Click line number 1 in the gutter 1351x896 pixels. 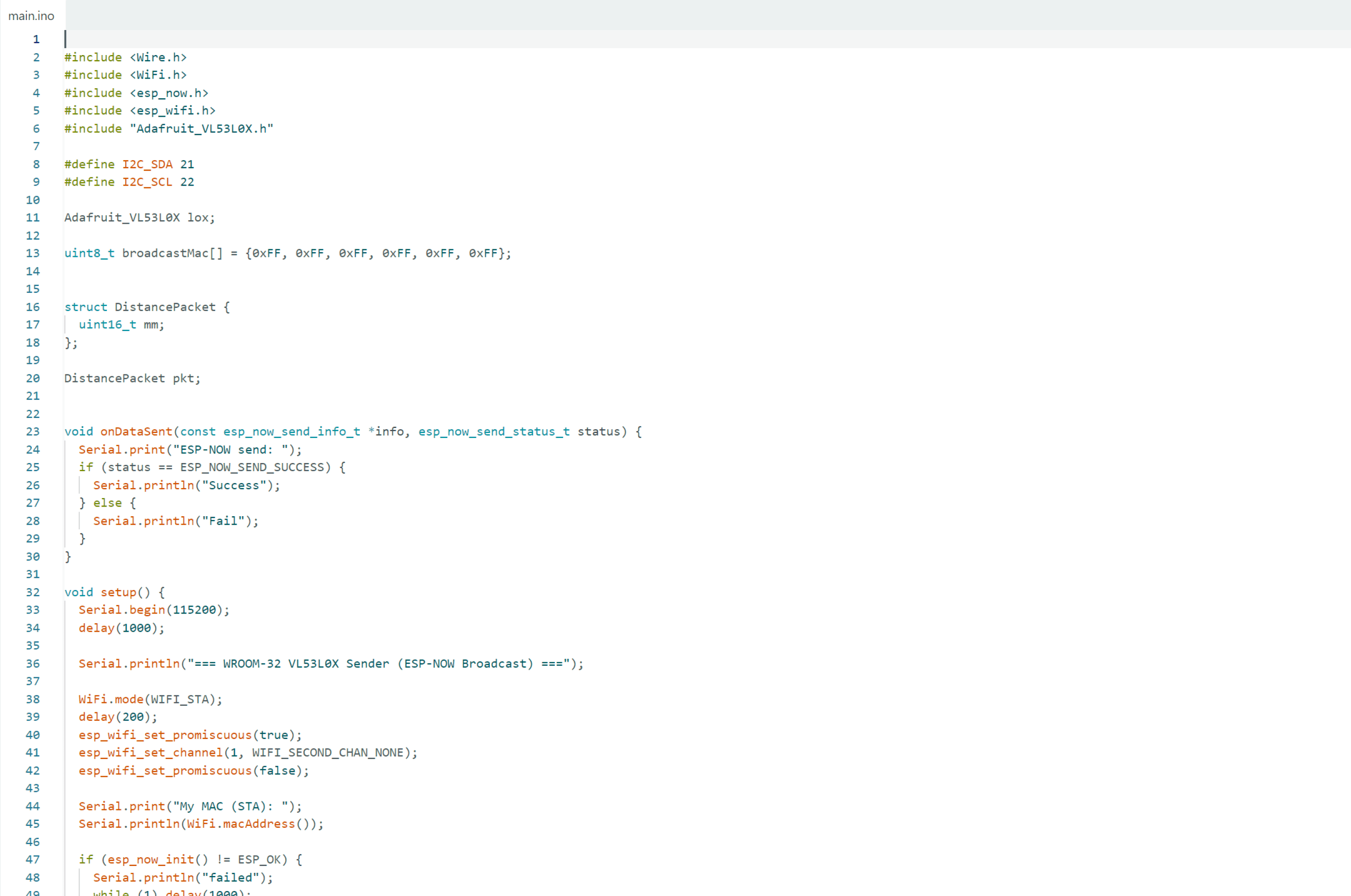click(36, 40)
